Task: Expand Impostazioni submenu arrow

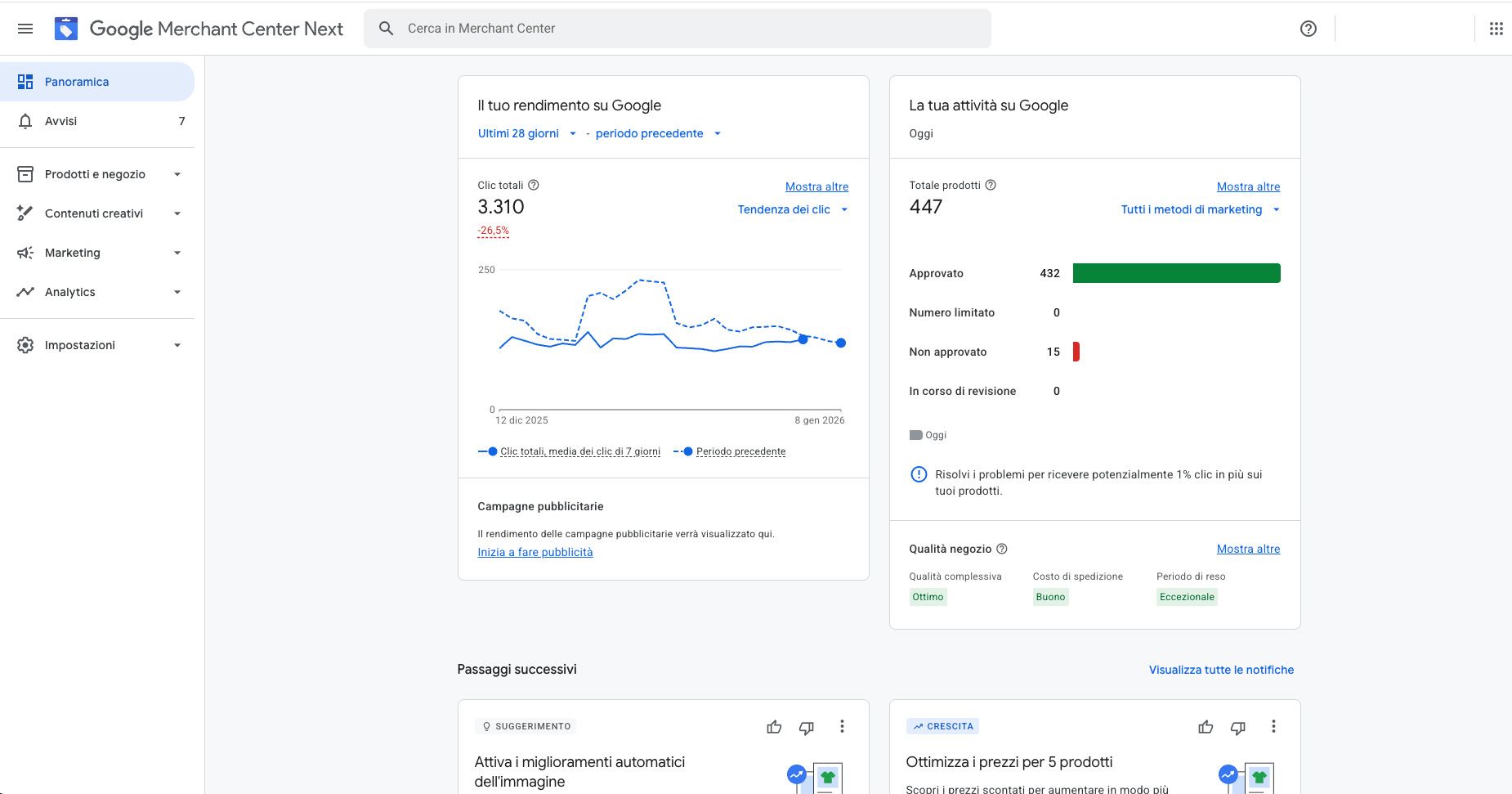Action: pyautogui.click(x=177, y=345)
